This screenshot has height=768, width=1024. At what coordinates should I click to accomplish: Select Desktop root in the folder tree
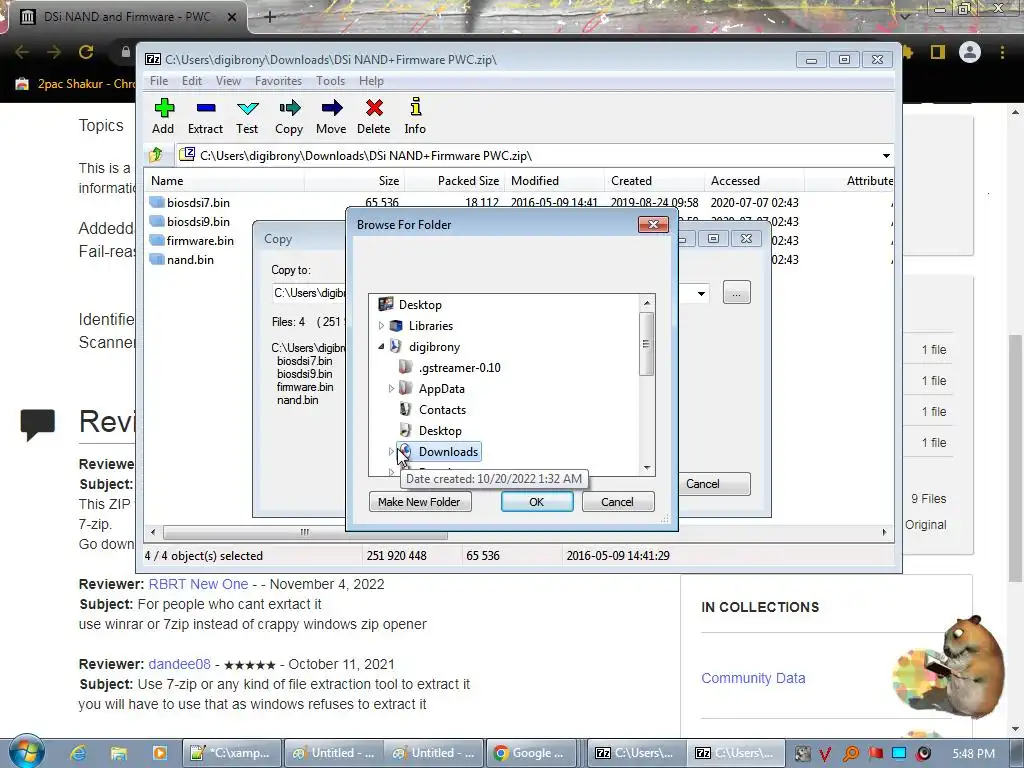(420, 304)
